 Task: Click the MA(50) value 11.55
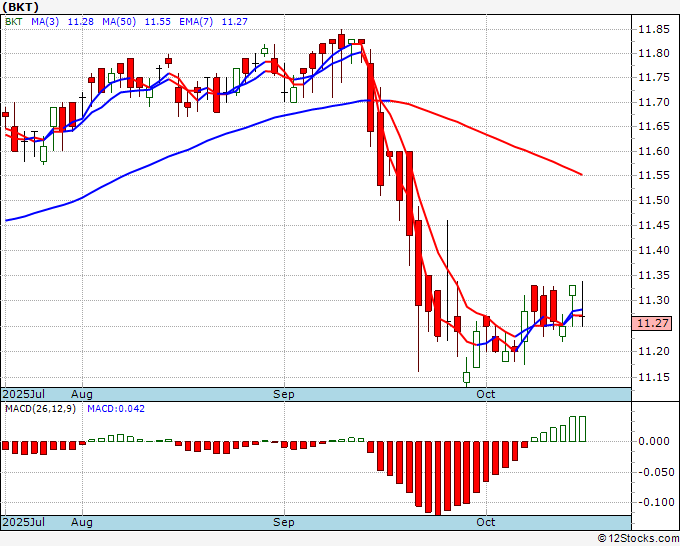click(x=157, y=21)
